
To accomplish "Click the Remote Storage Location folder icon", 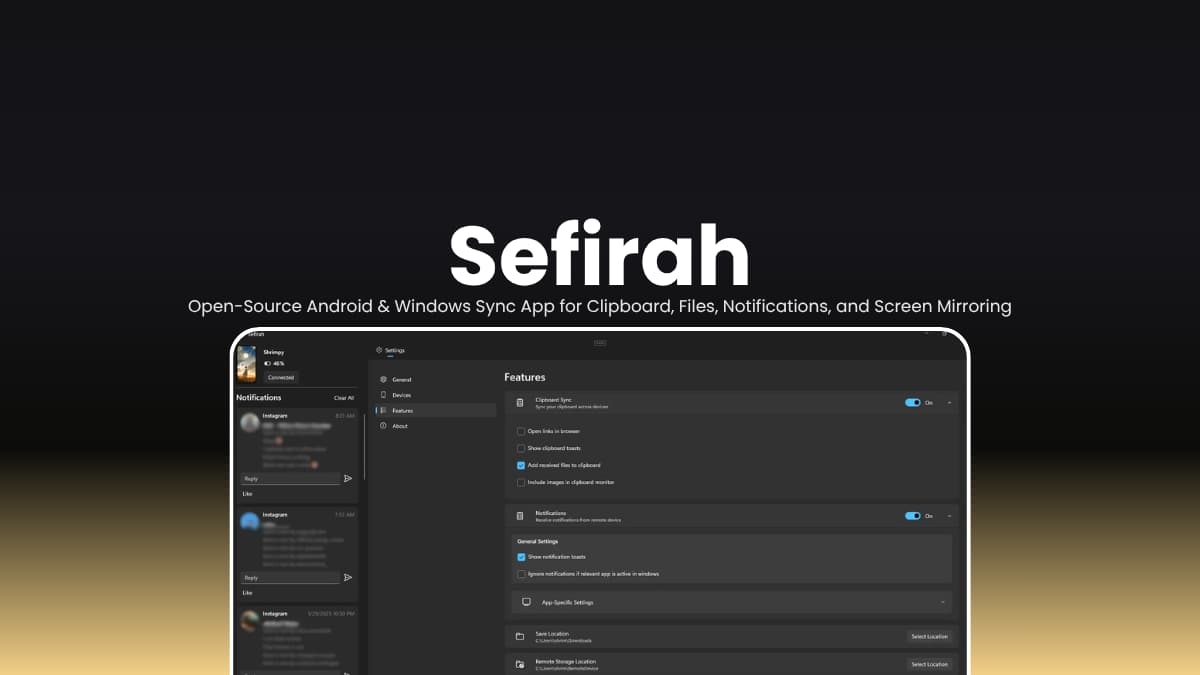I will [x=520, y=664].
